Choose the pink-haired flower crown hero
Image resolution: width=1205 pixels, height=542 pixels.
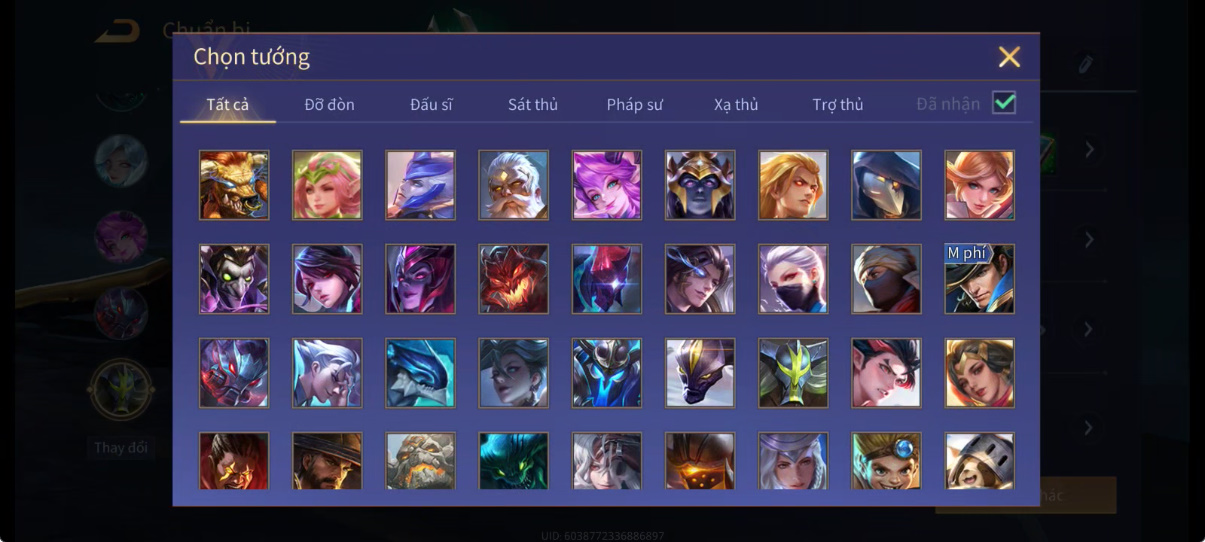pyautogui.click(x=327, y=185)
